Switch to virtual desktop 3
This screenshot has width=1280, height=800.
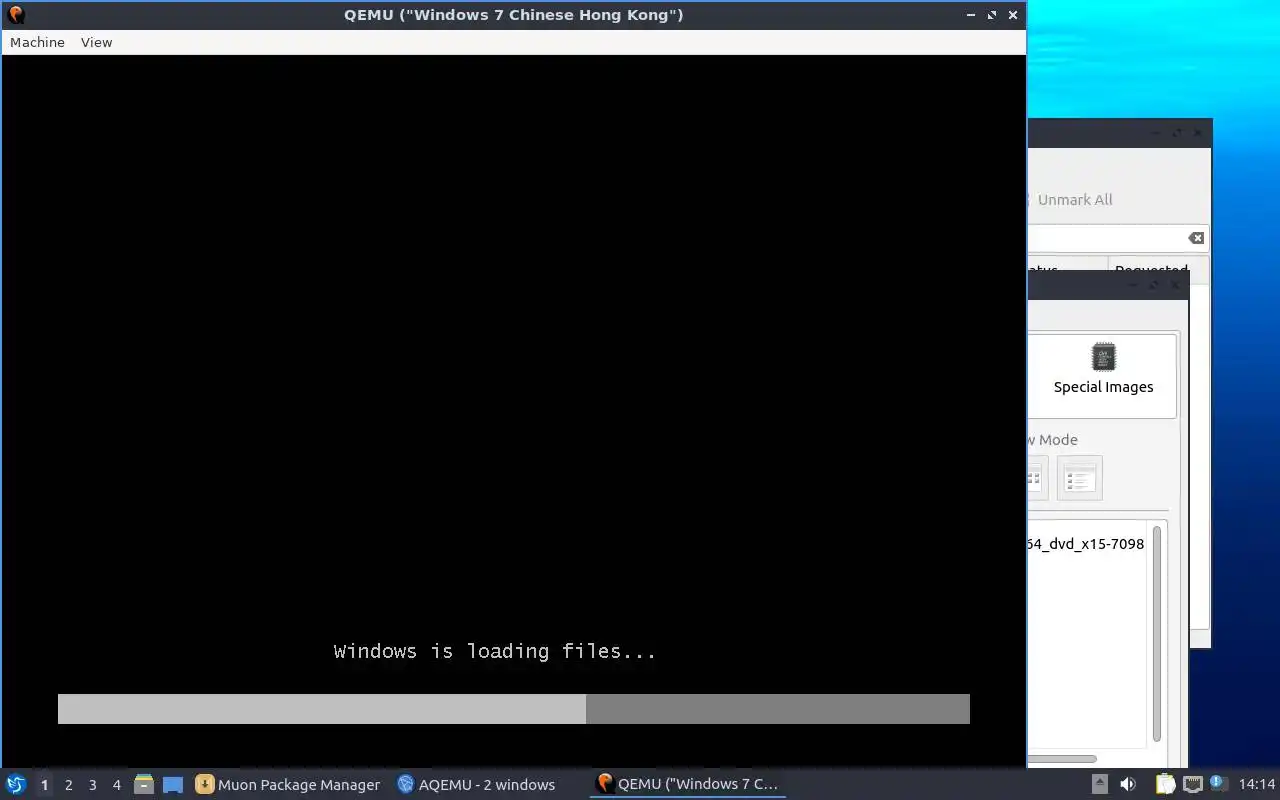[92, 785]
